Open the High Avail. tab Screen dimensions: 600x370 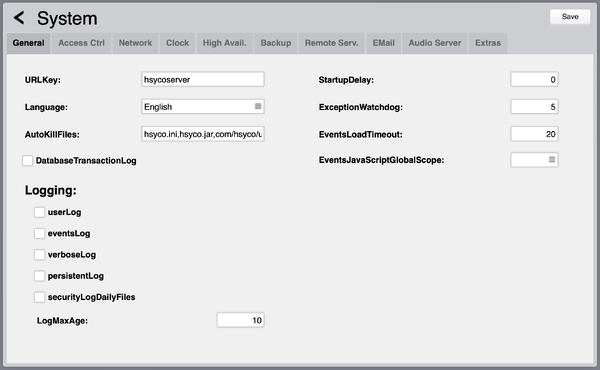pyautogui.click(x=225, y=43)
